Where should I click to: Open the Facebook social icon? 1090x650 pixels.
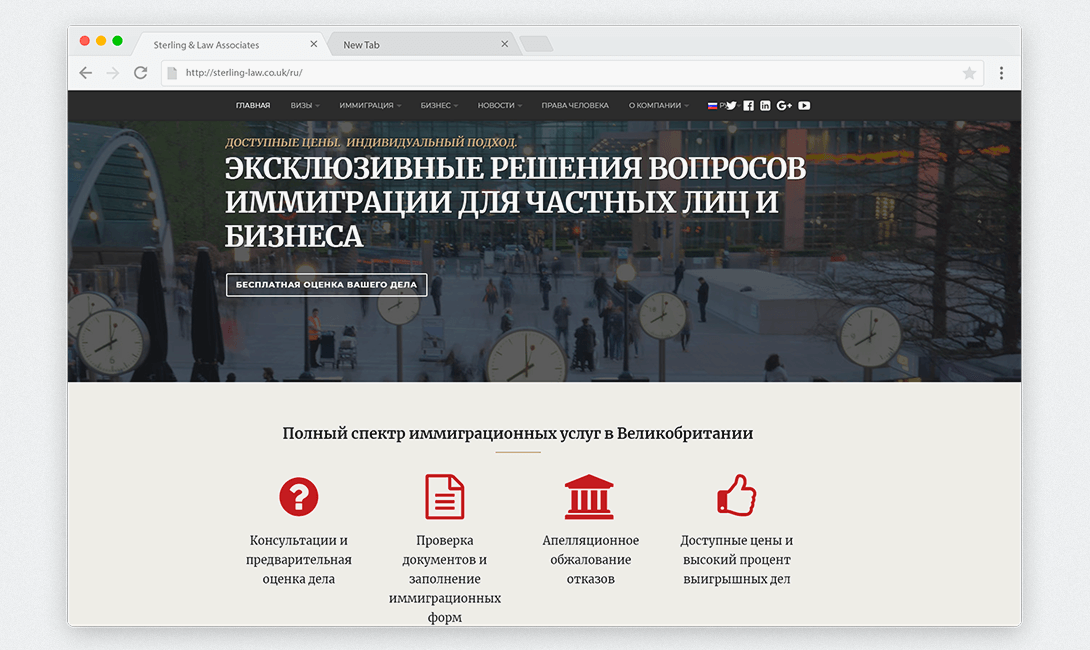pyautogui.click(x=748, y=106)
